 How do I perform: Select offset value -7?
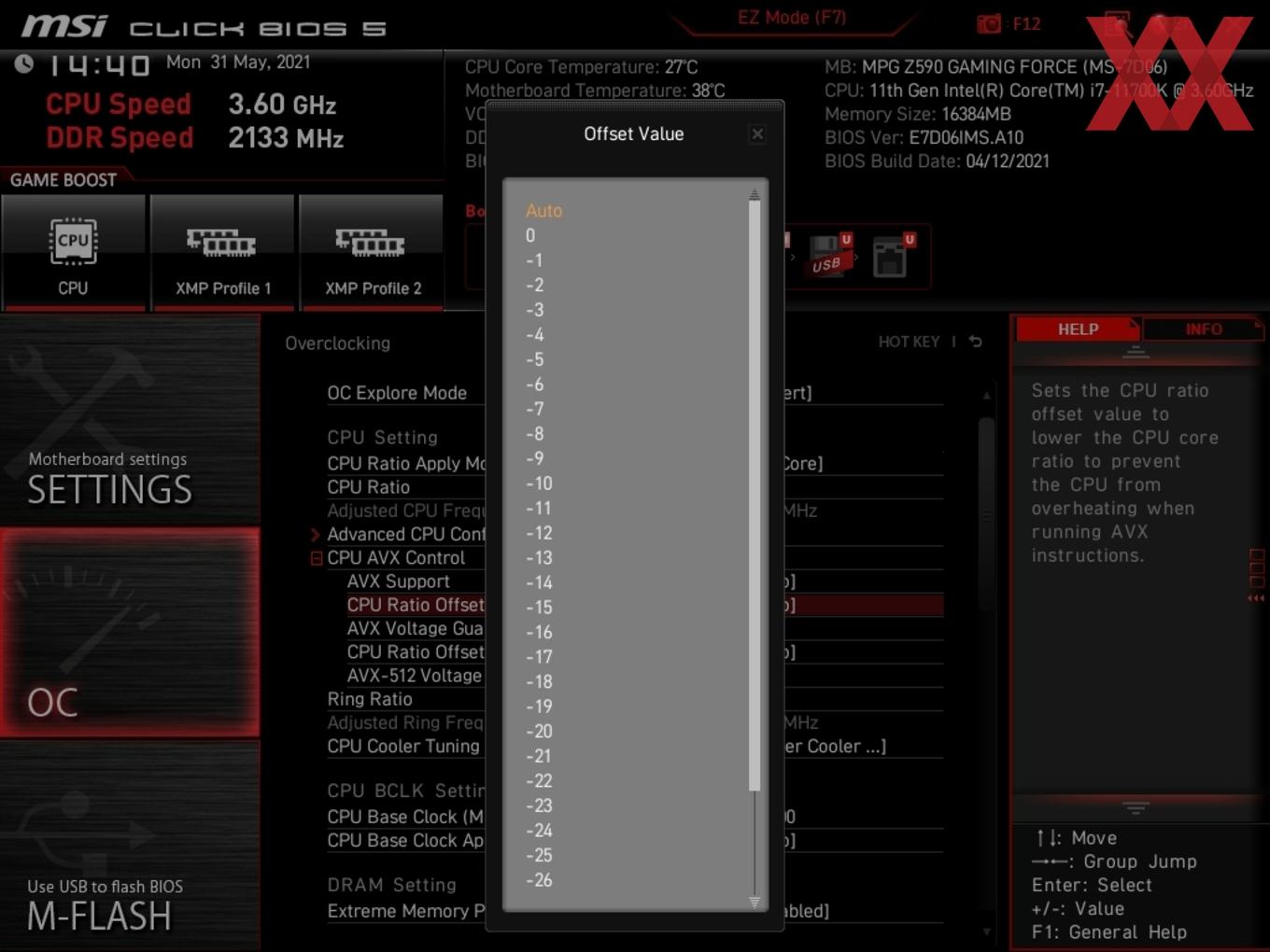[534, 409]
